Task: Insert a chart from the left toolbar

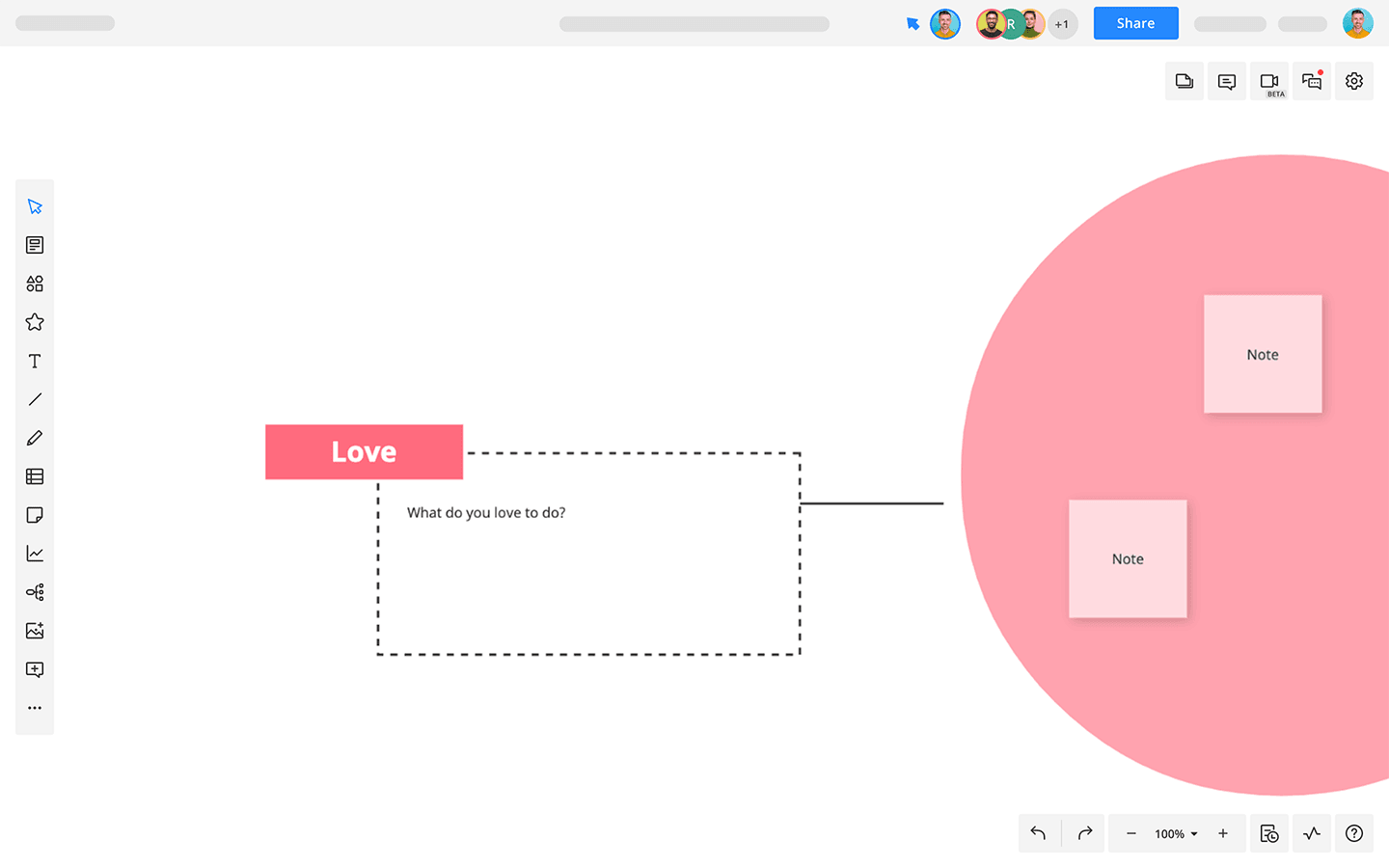Action: coord(35,554)
